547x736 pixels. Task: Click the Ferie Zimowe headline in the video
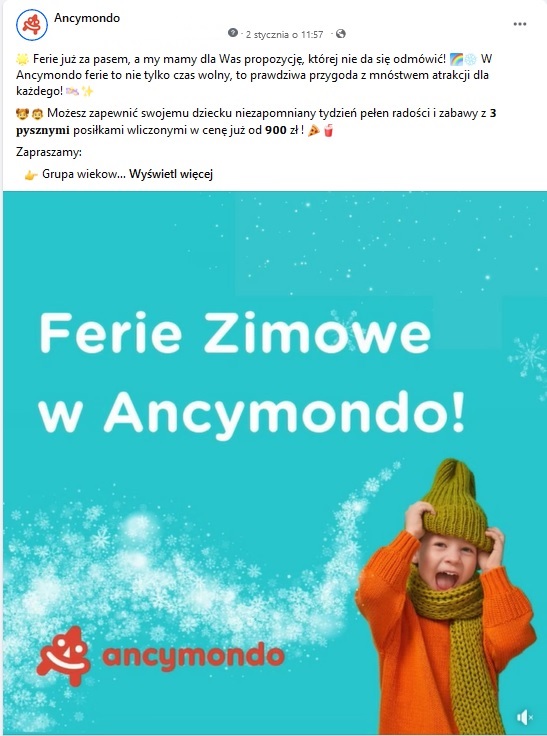pos(235,333)
